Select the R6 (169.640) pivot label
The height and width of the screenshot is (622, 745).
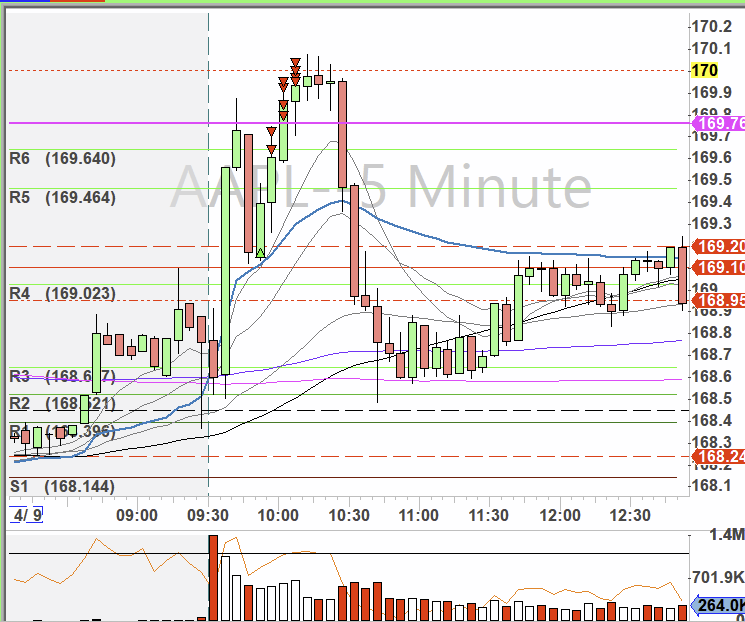(x=63, y=158)
